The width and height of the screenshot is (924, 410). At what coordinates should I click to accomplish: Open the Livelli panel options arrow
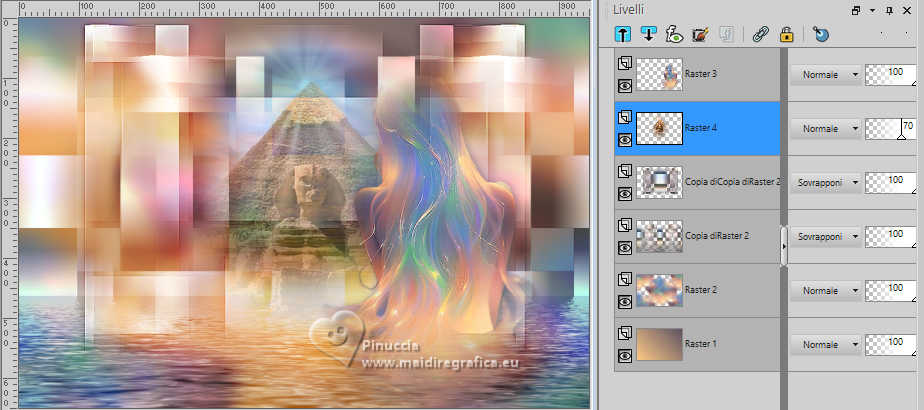coord(872,11)
